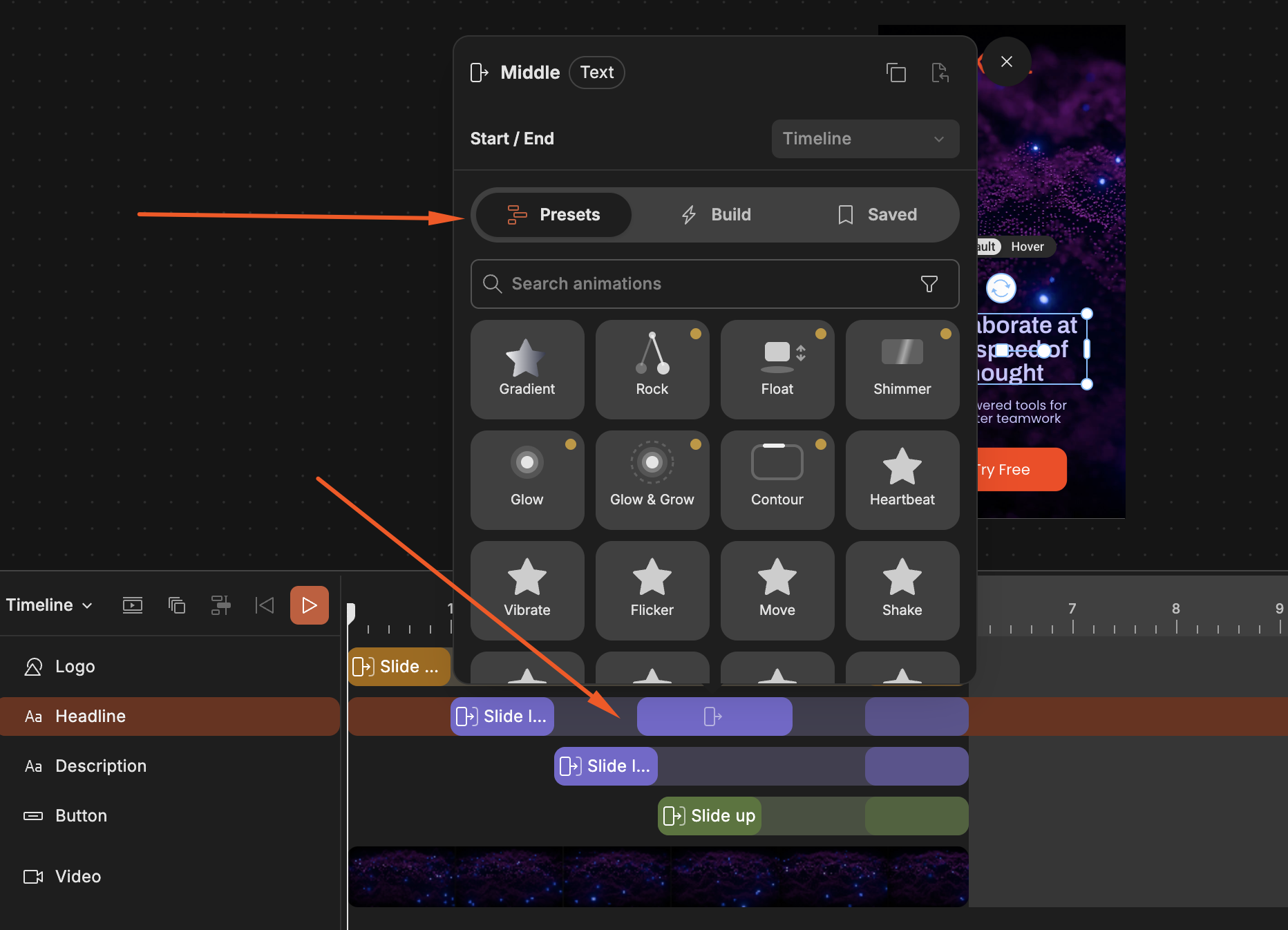Click the paste animation icon in panel header
1288x930 pixels.
point(940,73)
